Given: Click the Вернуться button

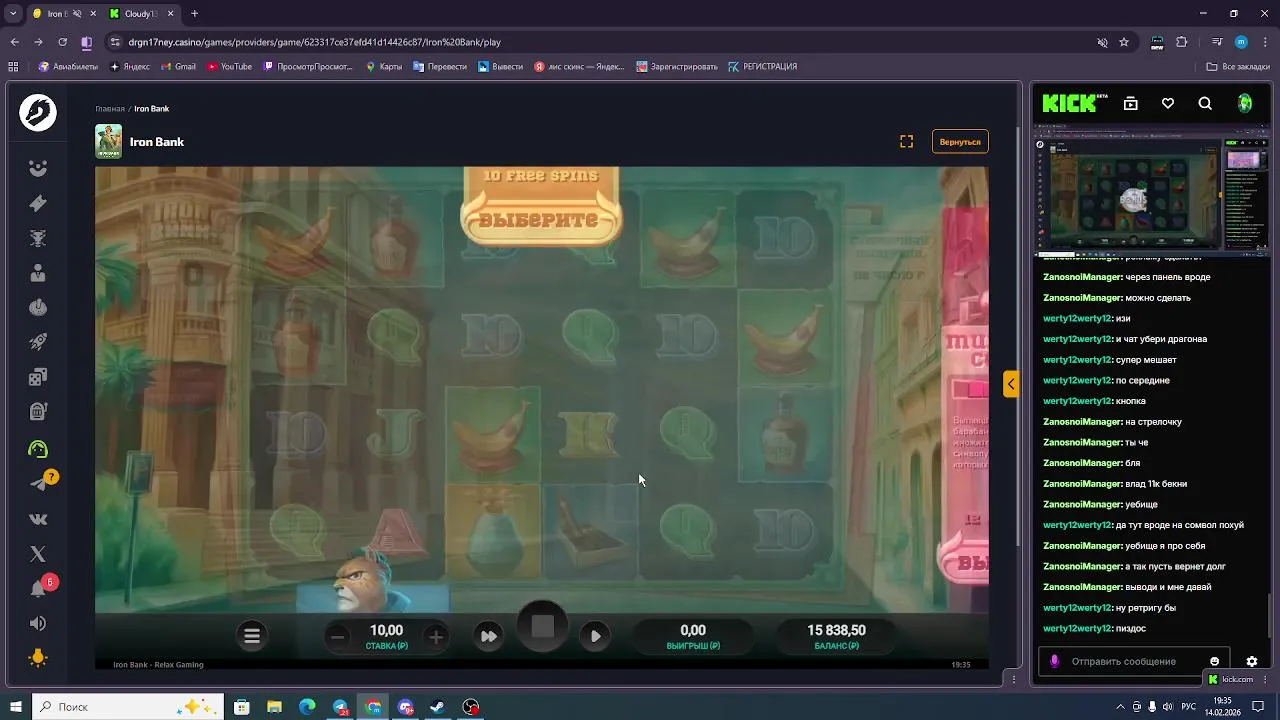Looking at the screenshot, I should [x=960, y=142].
